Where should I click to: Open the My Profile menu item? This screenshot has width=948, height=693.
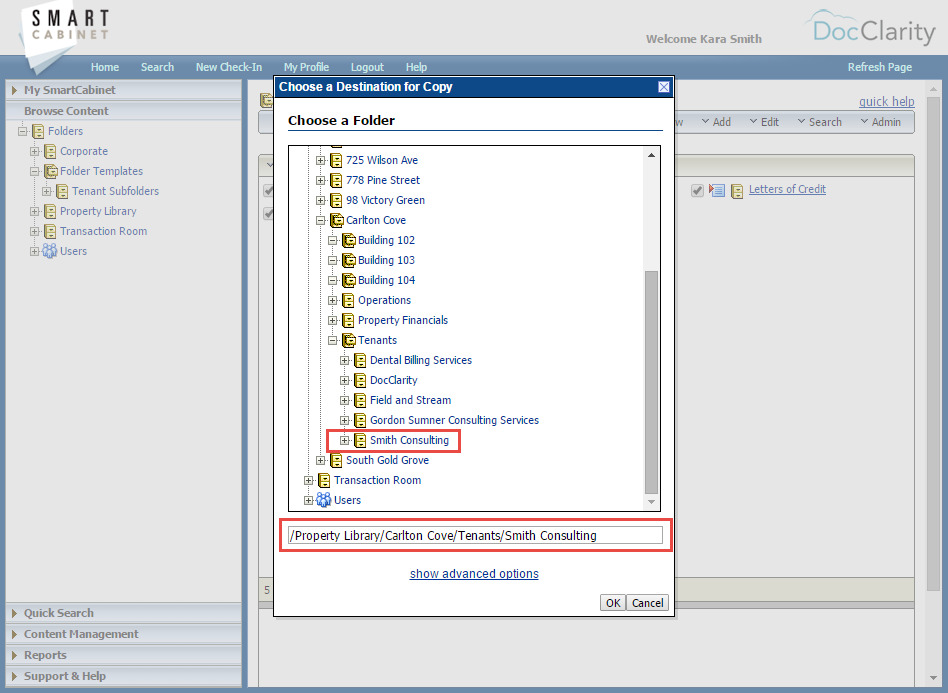pos(306,67)
